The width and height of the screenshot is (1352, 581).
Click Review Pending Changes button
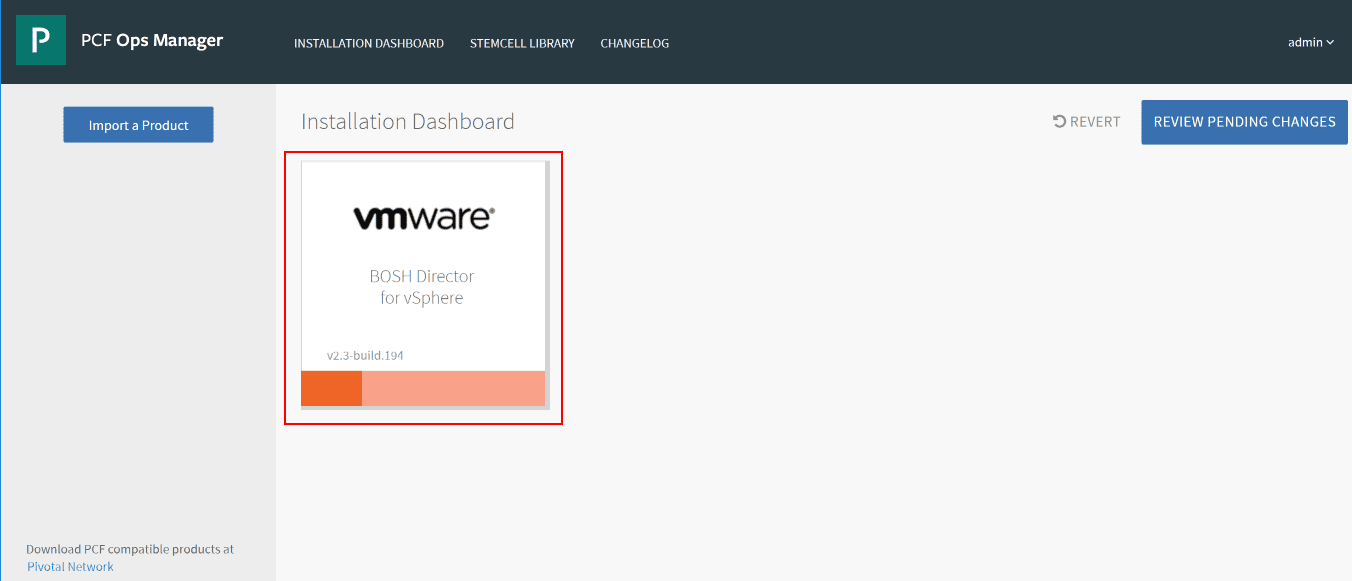click(x=1244, y=122)
